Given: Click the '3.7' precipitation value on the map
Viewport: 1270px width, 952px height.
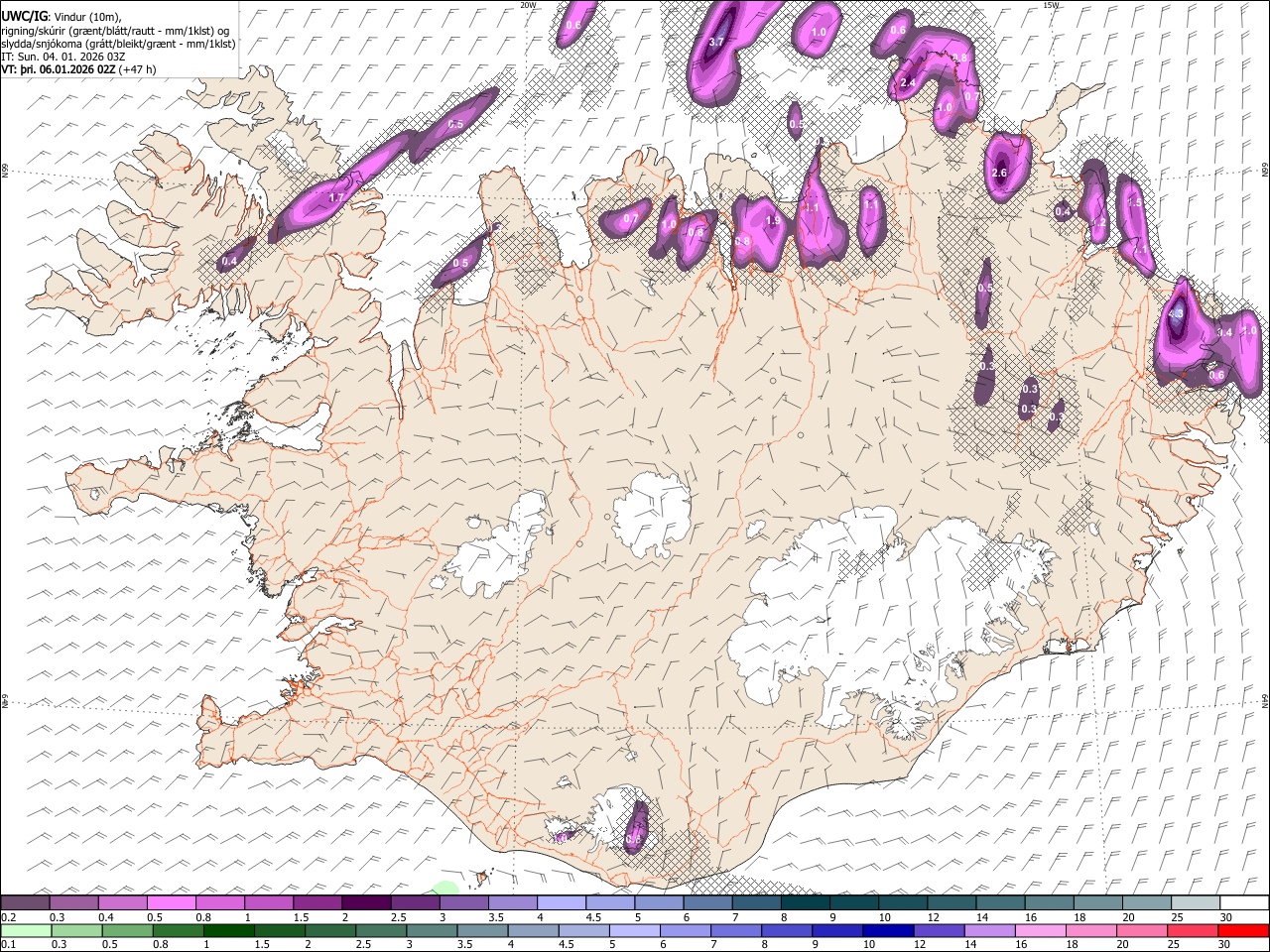Looking at the screenshot, I should point(717,42).
